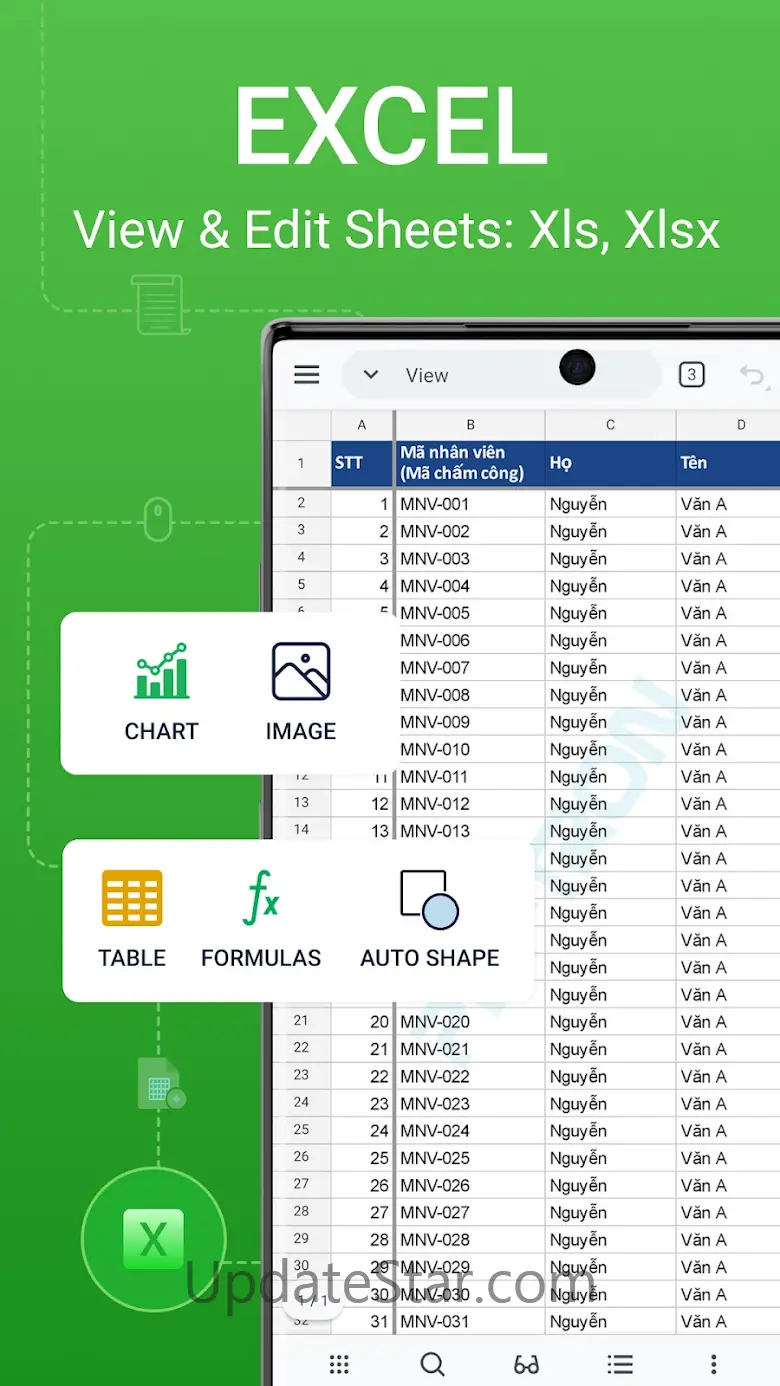Select the Văn A cell in MNV-027 row
This screenshot has width=780, height=1386.
pyautogui.click(x=729, y=1213)
